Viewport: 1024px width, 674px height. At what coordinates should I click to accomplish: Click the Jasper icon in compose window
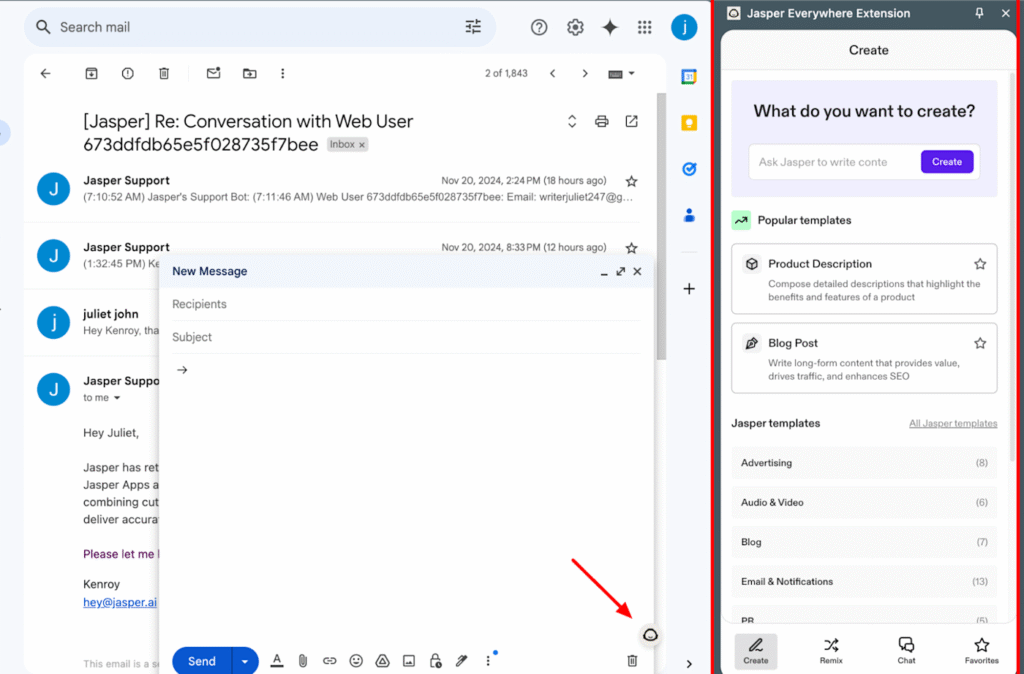650,635
